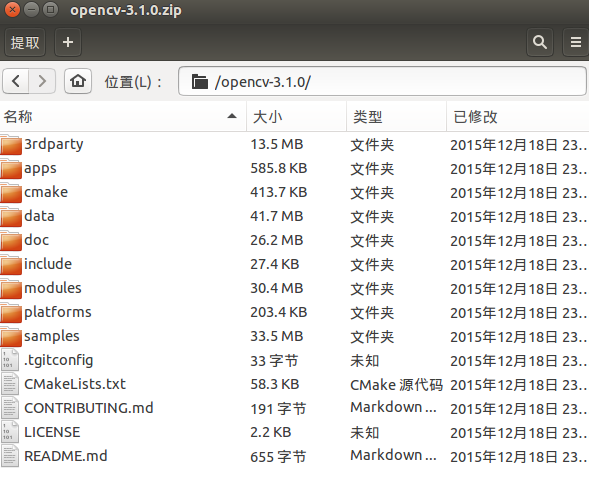589x493 pixels.
Task: Click the CONTRIBUTING.md file icon
Action: (x=10, y=408)
